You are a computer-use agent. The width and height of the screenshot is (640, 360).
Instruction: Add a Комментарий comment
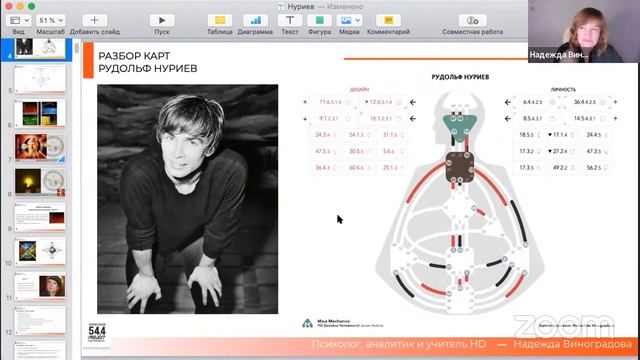pyautogui.click(x=388, y=20)
